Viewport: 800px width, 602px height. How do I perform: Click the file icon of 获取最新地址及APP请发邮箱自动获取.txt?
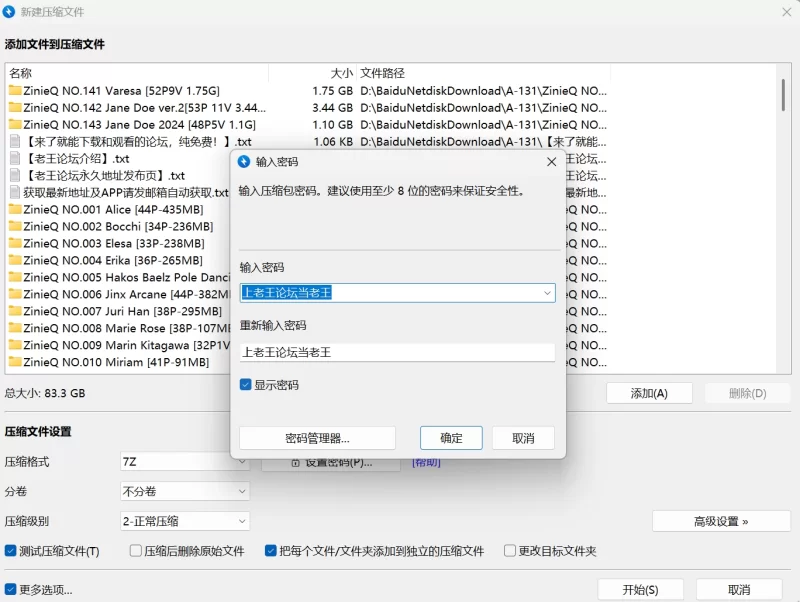(x=15, y=192)
